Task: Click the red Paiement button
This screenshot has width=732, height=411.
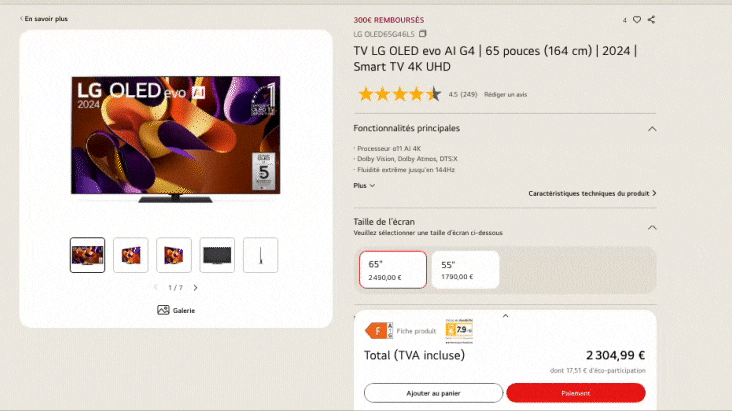Action: (576, 393)
